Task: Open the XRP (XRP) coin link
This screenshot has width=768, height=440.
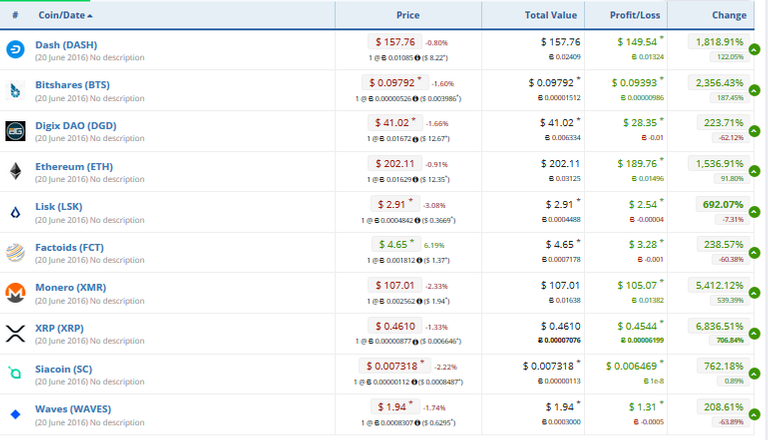Action: pyautogui.click(x=59, y=328)
